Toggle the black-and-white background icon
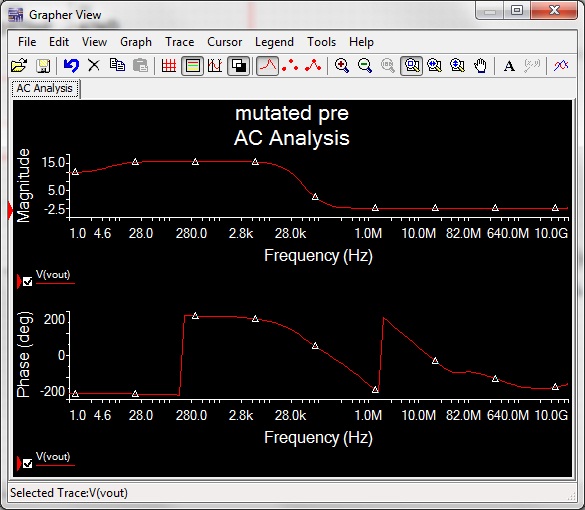 pos(238,66)
